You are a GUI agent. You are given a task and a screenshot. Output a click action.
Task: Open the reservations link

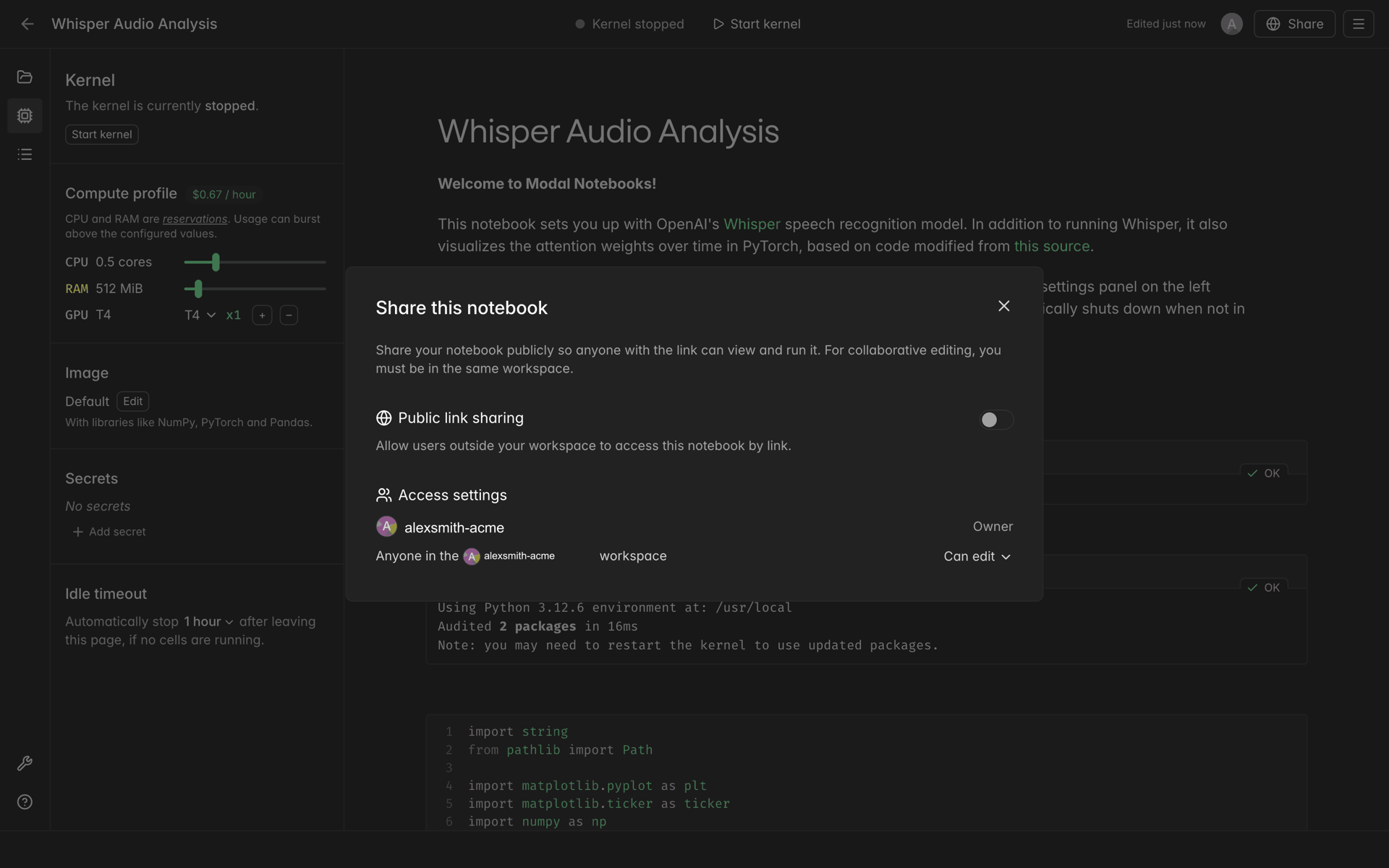click(x=195, y=219)
